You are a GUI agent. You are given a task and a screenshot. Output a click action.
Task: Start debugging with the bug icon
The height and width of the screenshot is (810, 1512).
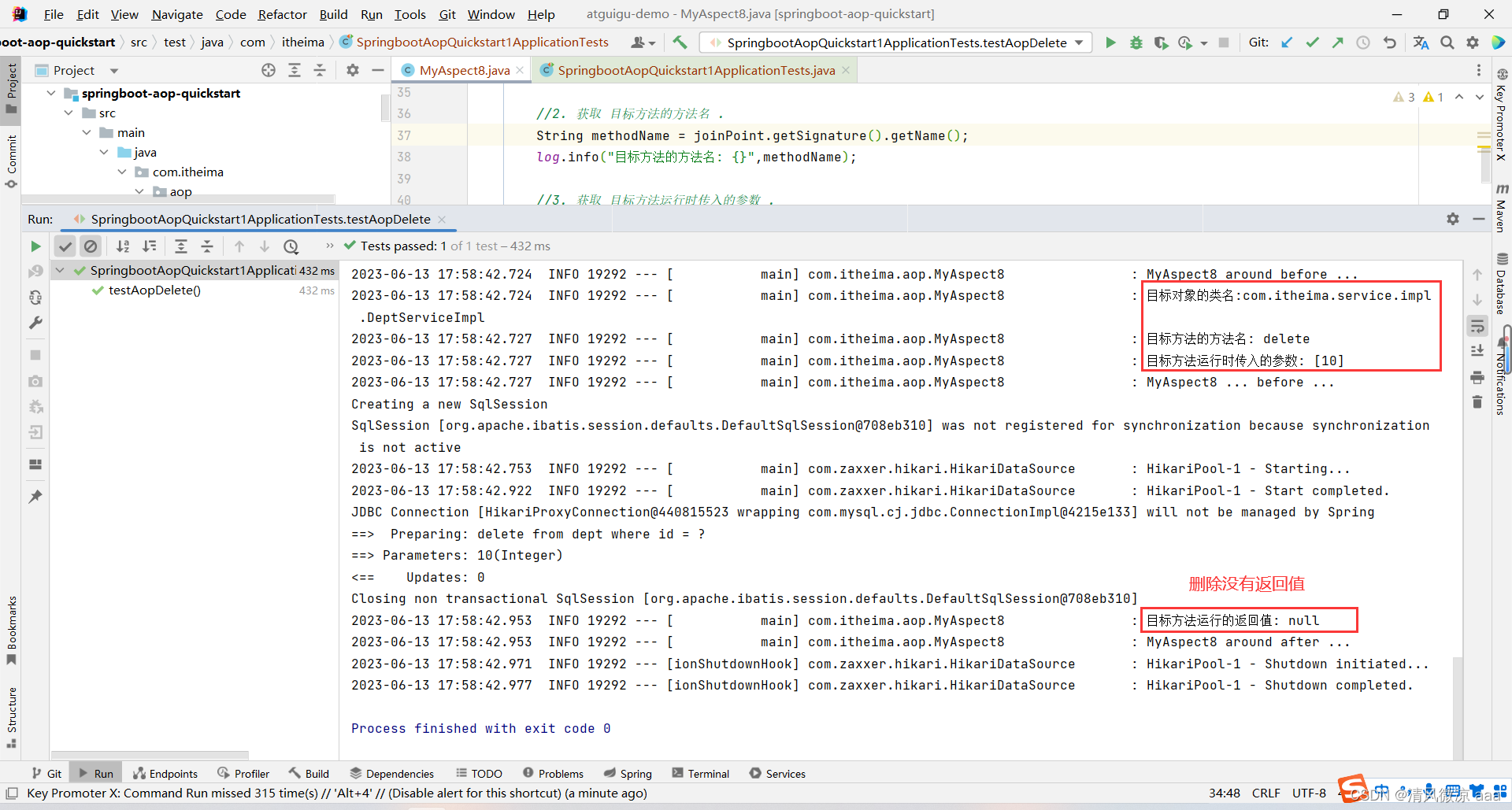(x=1136, y=43)
